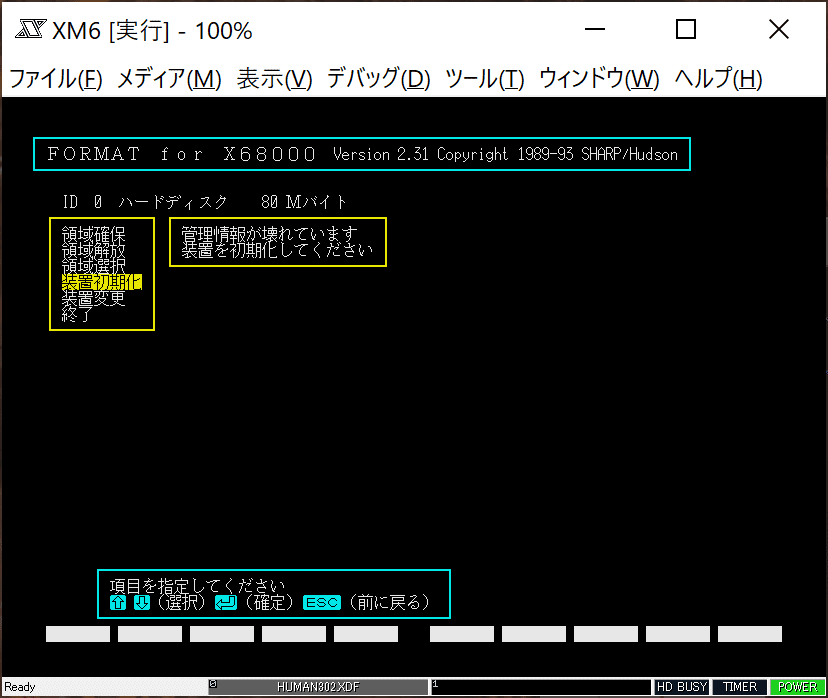Image resolution: width=828 pixels, height=698 pixels.
Task: Click the HD BUSY indicator
Action: coord(682,687)
